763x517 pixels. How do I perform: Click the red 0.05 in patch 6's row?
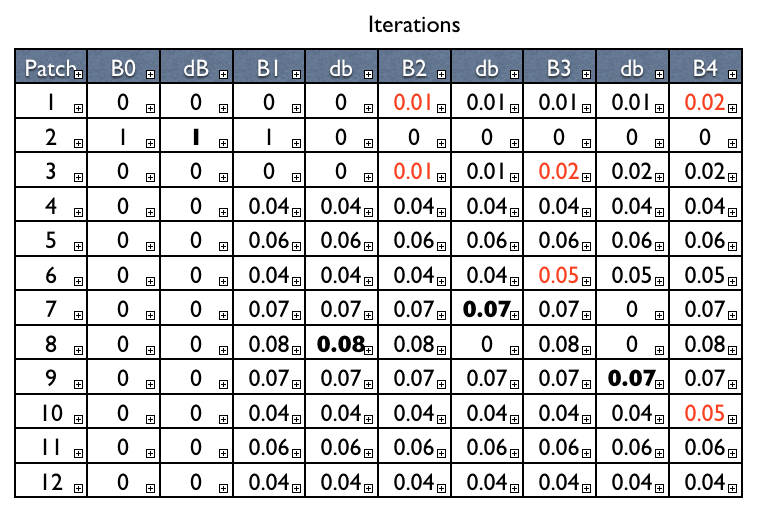[556, 276]
